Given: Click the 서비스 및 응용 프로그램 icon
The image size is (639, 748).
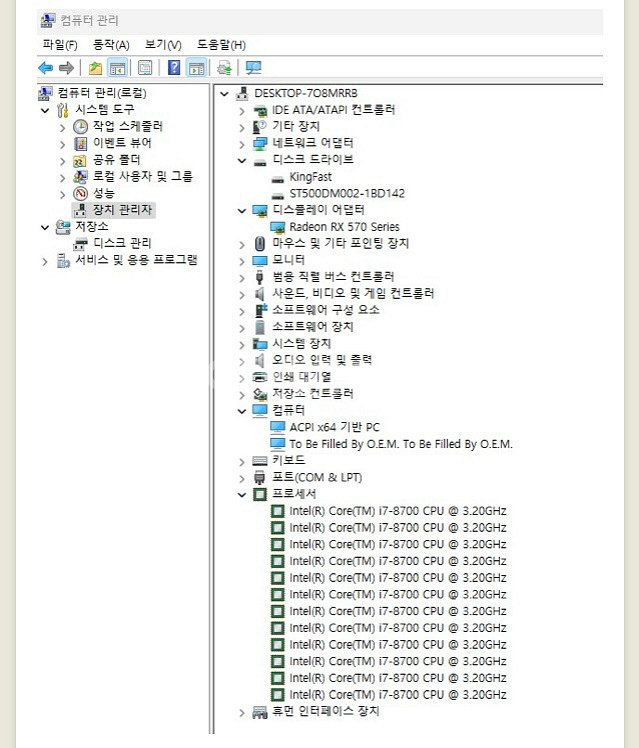Looking at the screenshot, I should pos(63,260).
